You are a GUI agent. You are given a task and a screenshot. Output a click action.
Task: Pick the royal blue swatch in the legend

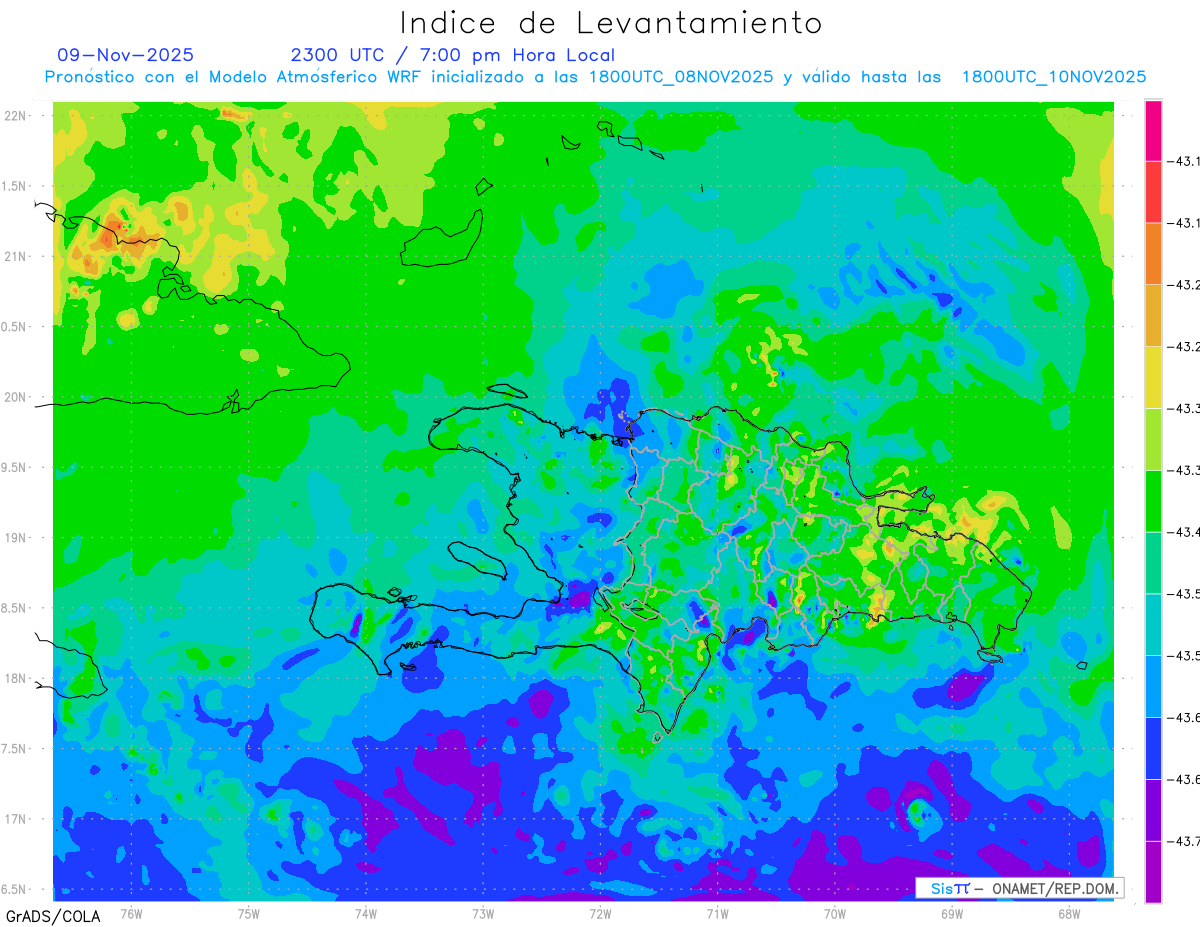1153,748
